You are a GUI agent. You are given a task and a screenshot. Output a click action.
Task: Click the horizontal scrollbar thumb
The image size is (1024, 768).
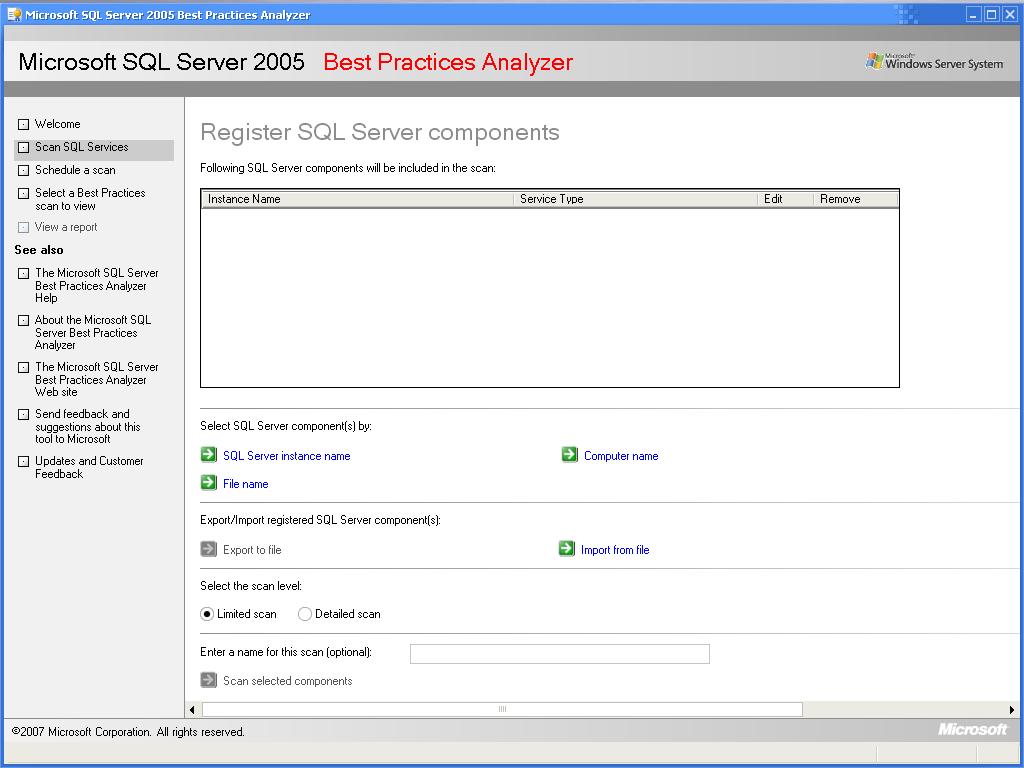(x=502, y=709)
